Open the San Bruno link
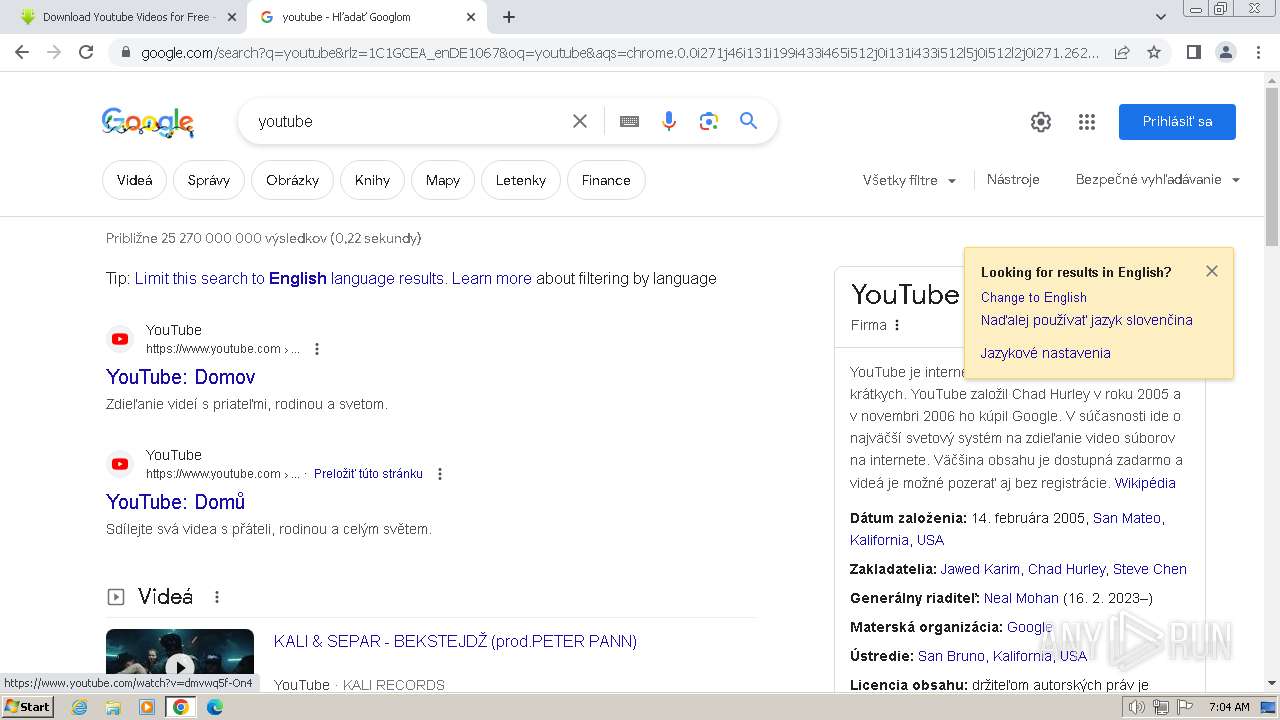The height and width of the screenshot is (720, 1280). [x=951, y=656]
